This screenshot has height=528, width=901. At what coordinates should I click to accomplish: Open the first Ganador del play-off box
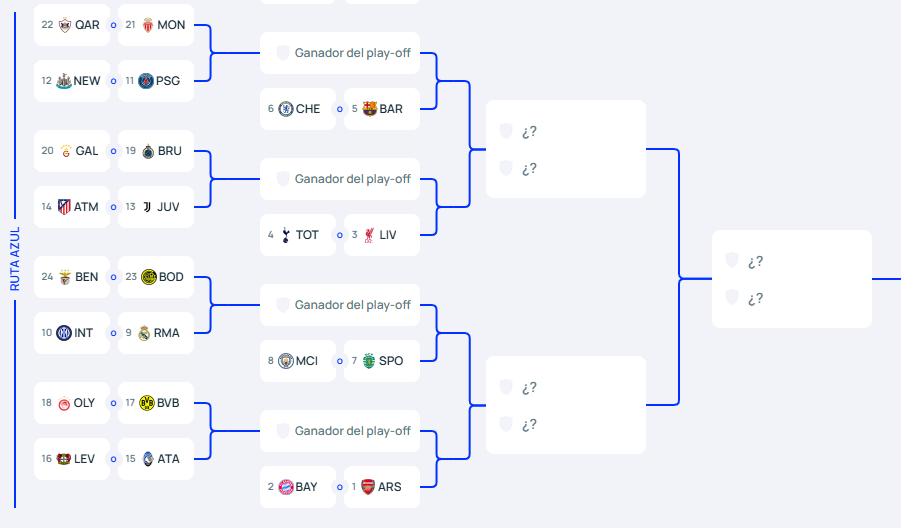click(340, 53)
